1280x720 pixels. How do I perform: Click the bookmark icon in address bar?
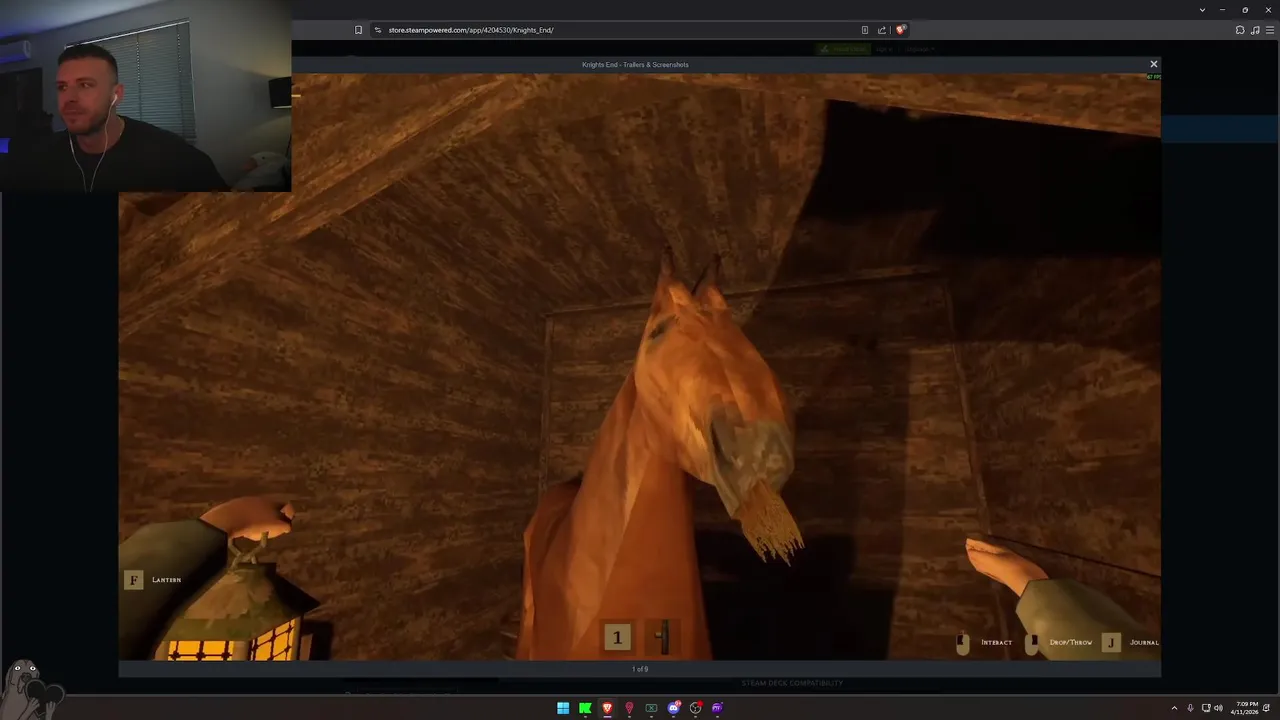tap(358, 30)
